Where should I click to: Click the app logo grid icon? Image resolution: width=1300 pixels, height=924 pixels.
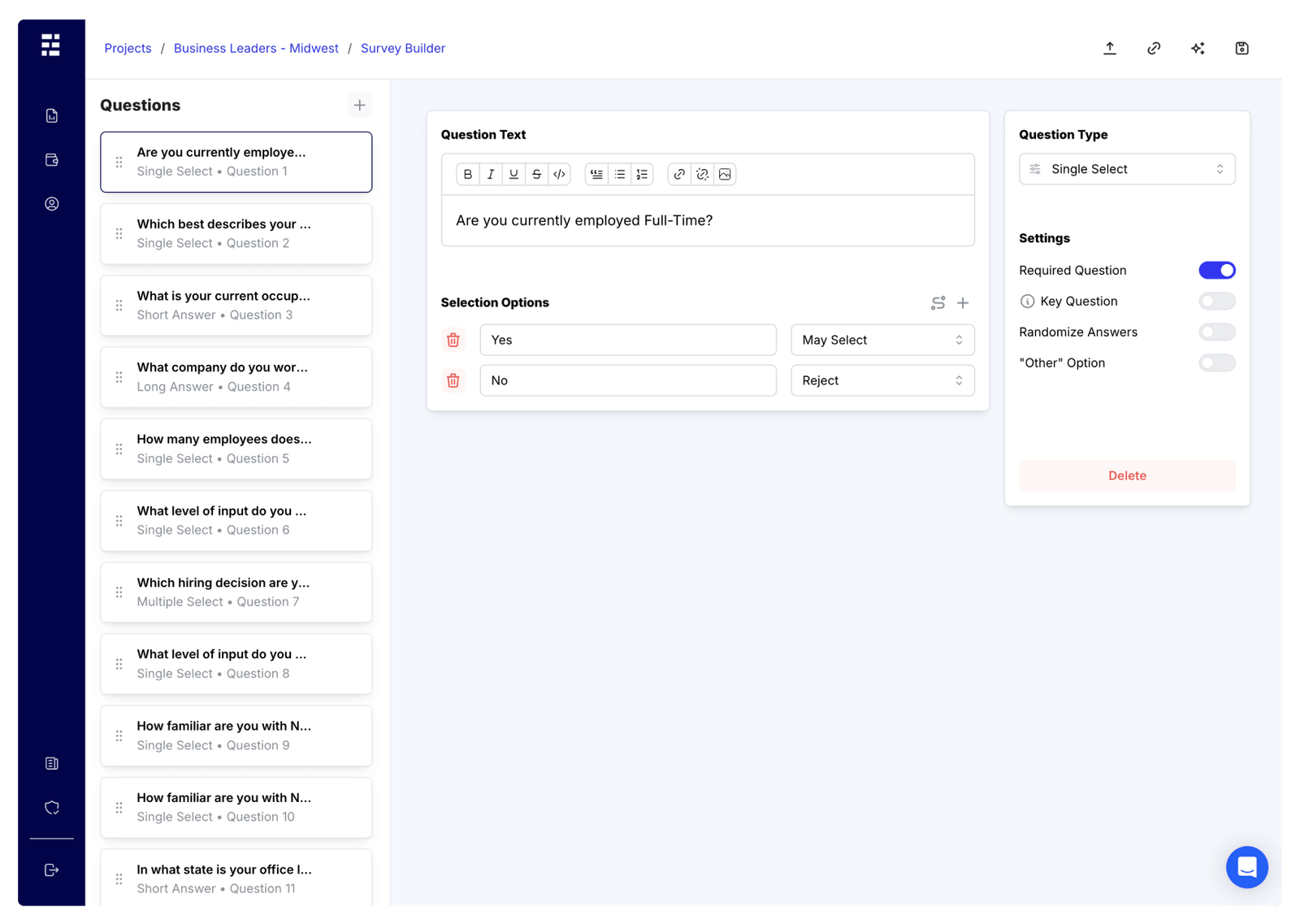(50, 45)
